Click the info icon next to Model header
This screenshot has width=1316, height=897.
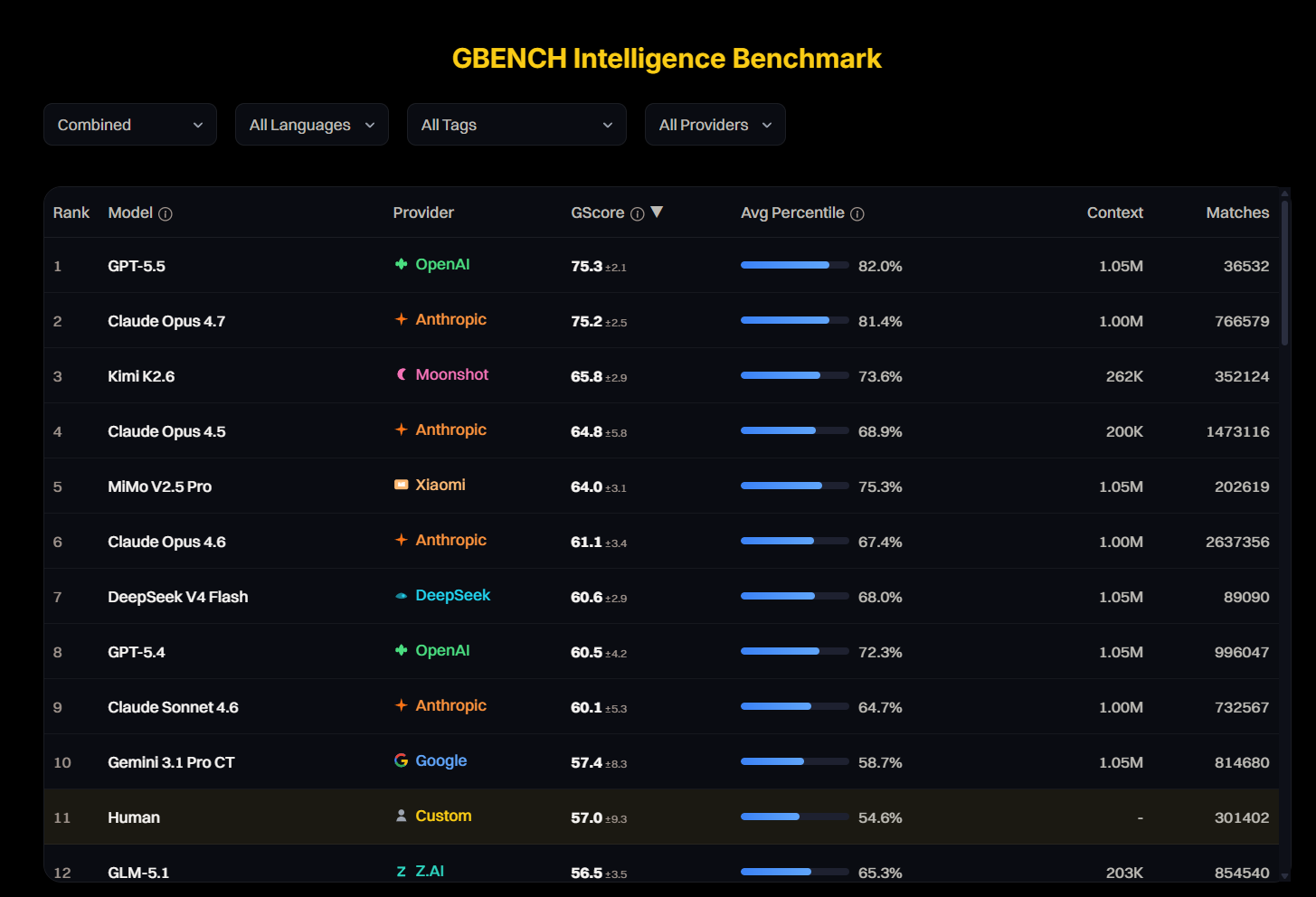(166, 214)
